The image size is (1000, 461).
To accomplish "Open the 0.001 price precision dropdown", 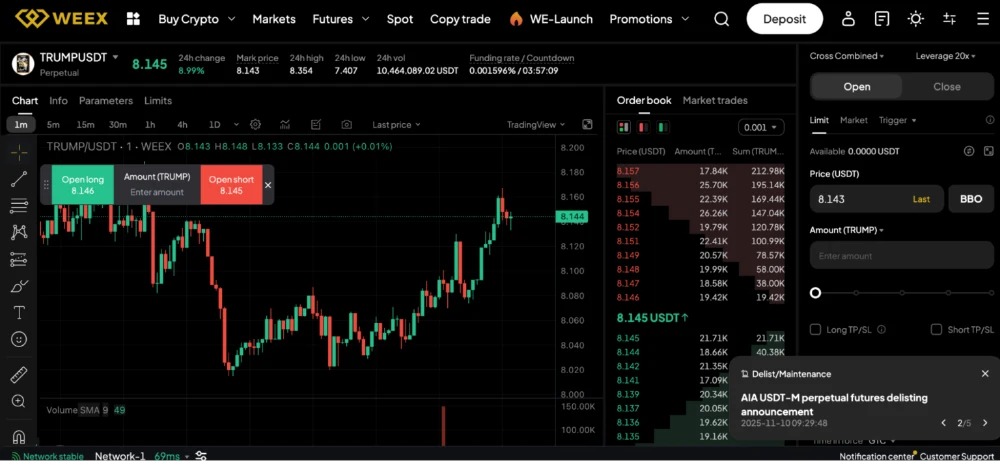I will (760, 127).
